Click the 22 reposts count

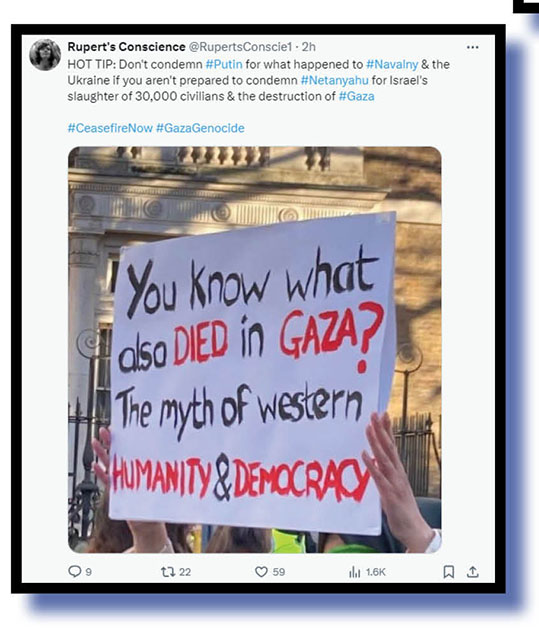point(185,572)
